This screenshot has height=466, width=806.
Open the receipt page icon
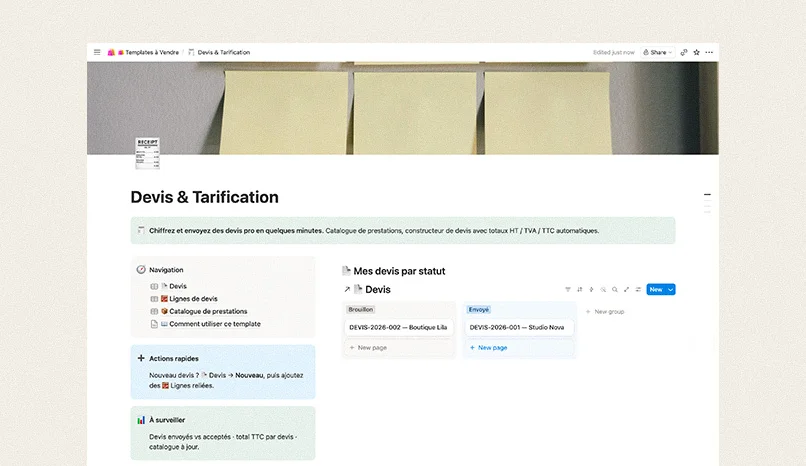click(x=148, y=153)
